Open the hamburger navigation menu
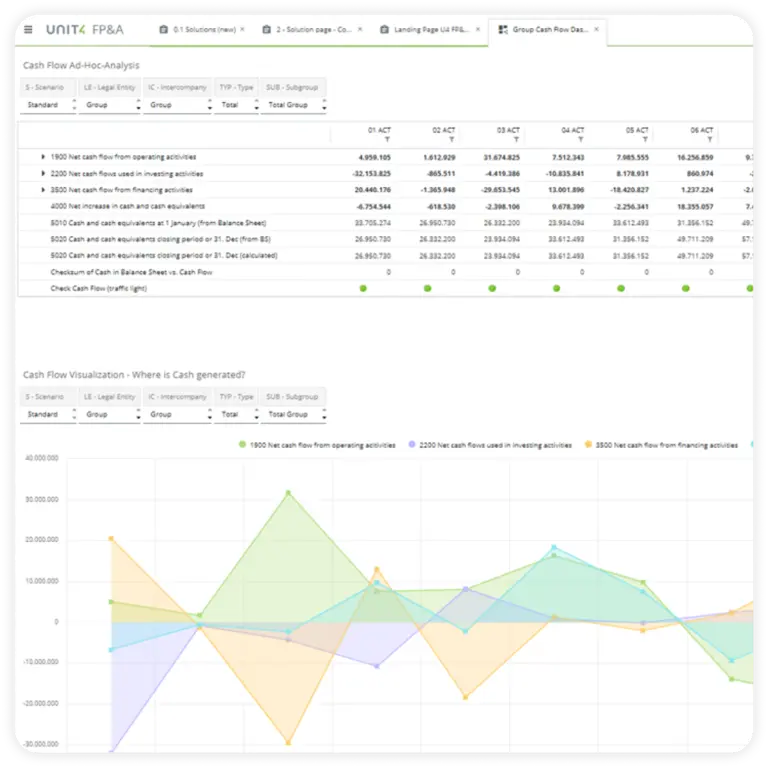The height and width of the screenshot is (768, 768). pyautogui.click(x=28, y=30)
